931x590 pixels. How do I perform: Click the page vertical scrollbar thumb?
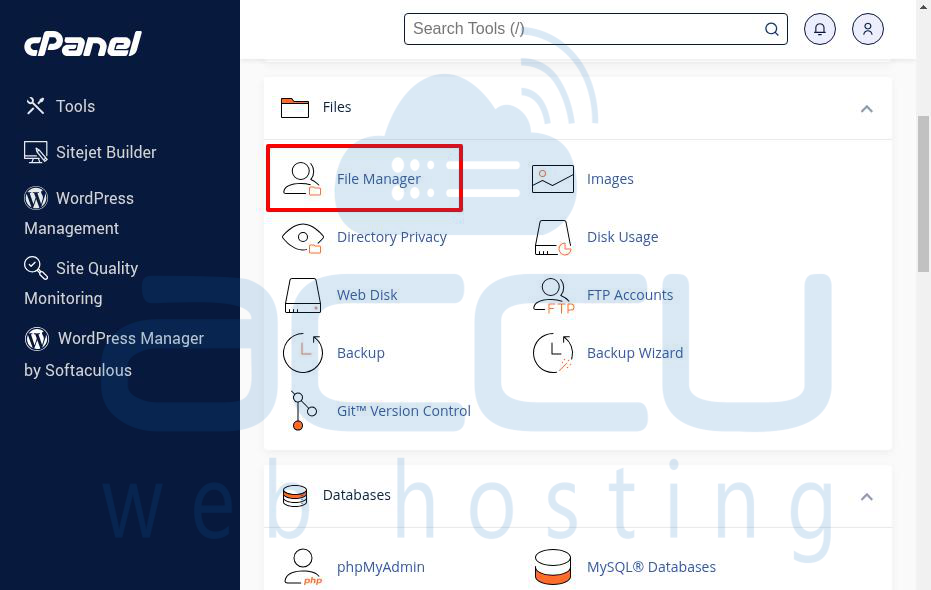pos(924,194)
